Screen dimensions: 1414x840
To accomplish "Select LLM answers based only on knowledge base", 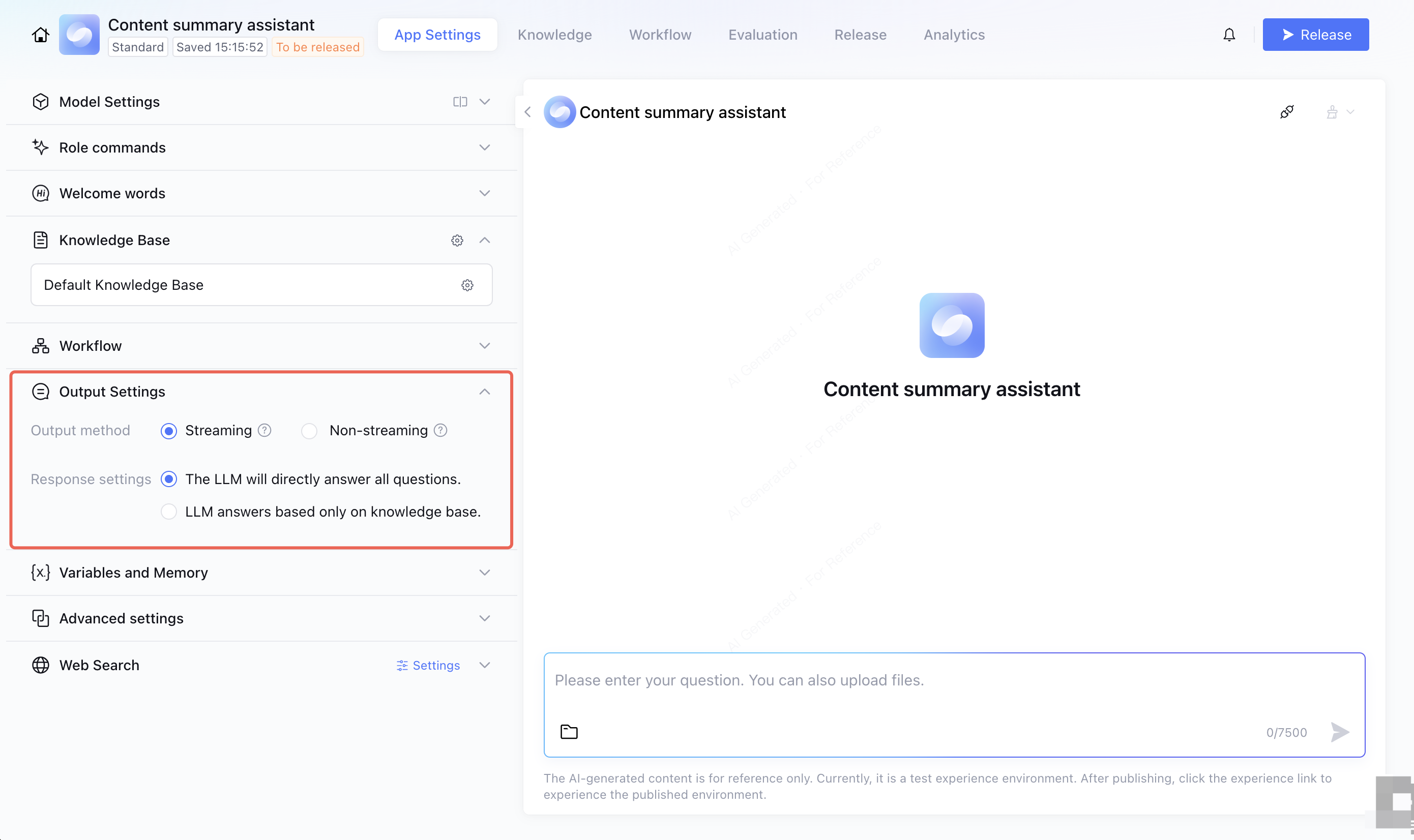I will point(169,512).
